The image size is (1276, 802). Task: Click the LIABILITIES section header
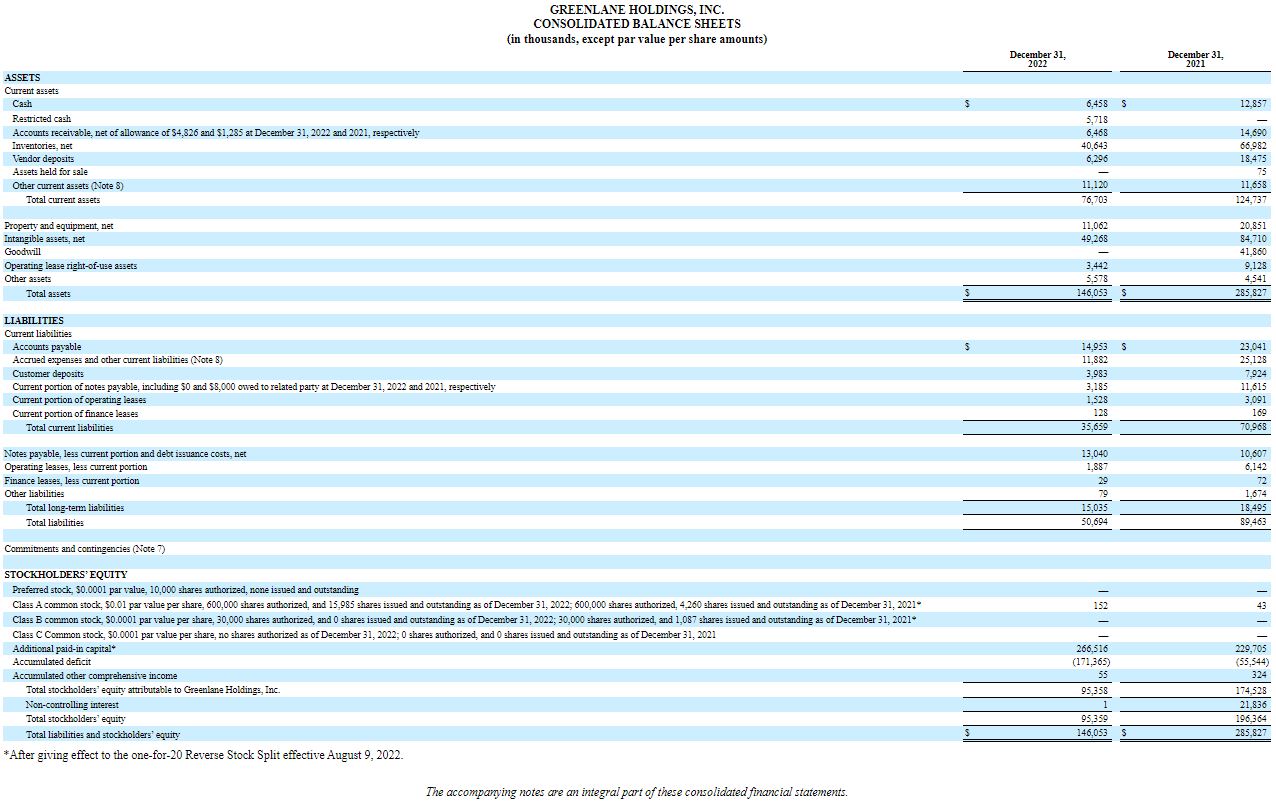point(34,320)
